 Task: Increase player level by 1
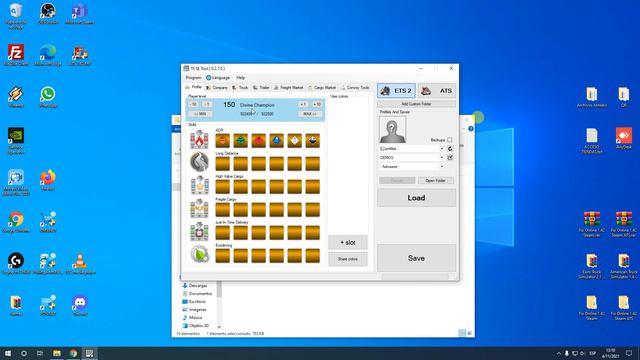(x=303, y=104)
